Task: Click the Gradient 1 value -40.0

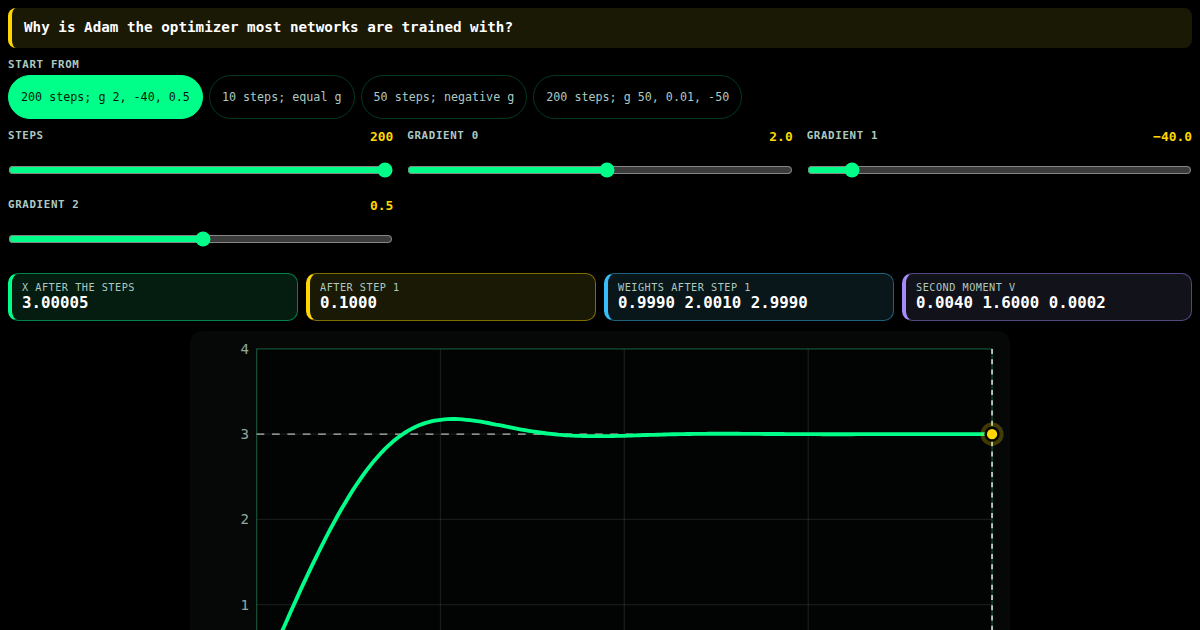Action: click(1172, 137)
